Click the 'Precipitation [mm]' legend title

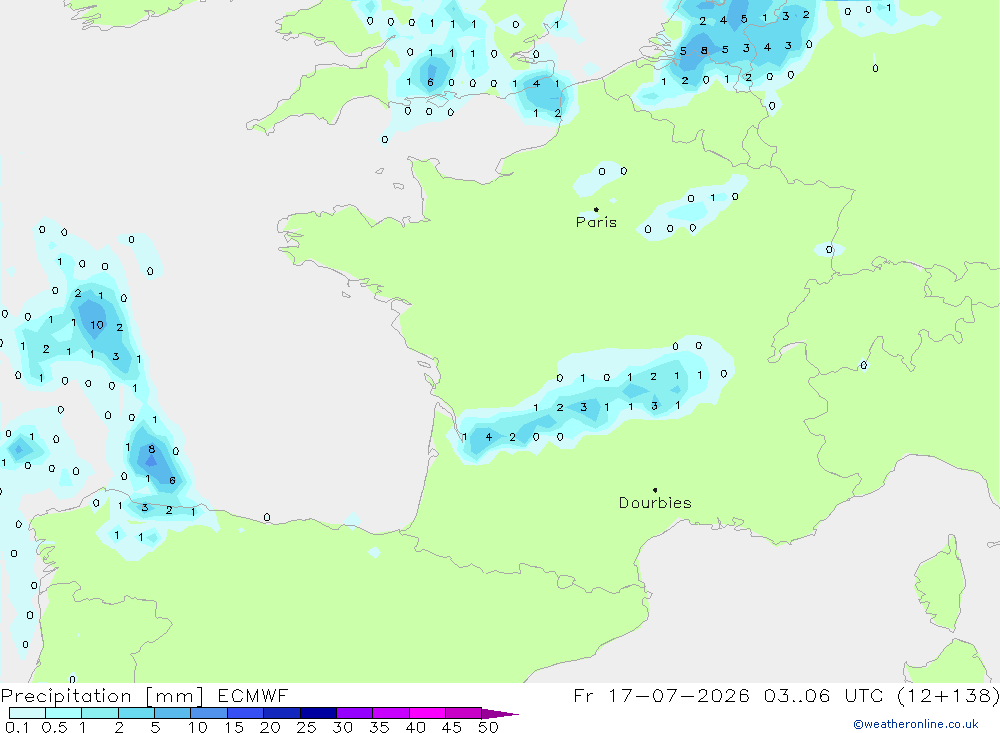point(102,696)
